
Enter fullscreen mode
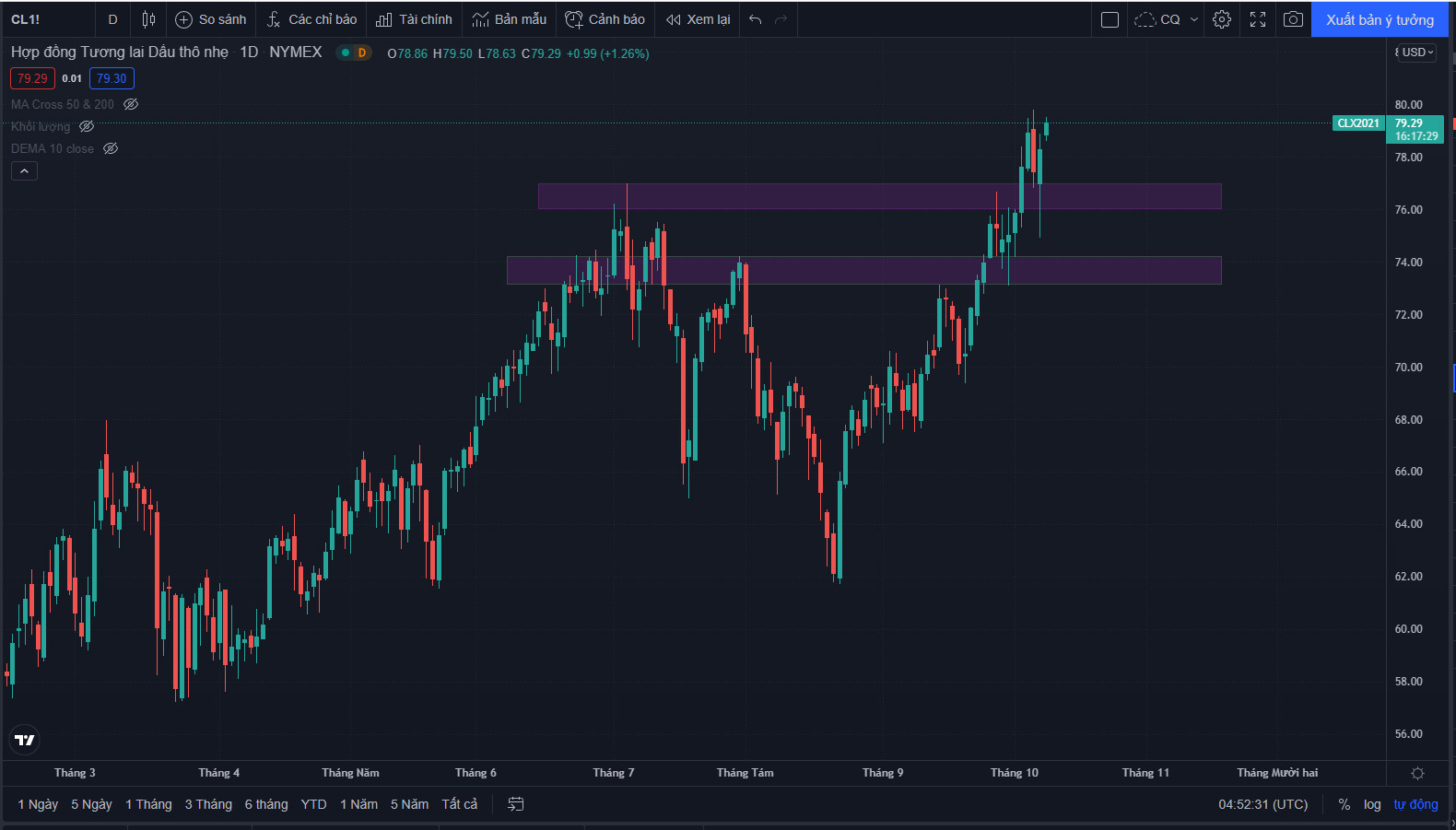(x=1258, y=19)
